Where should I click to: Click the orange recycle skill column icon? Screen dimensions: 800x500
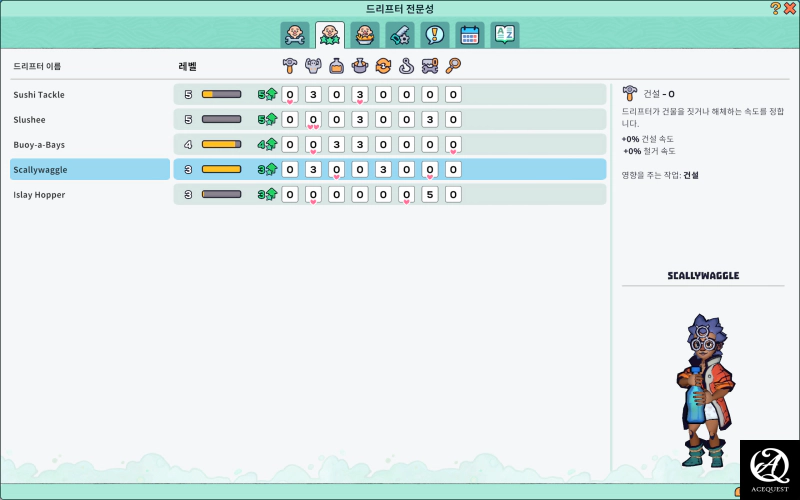(383, 66)
